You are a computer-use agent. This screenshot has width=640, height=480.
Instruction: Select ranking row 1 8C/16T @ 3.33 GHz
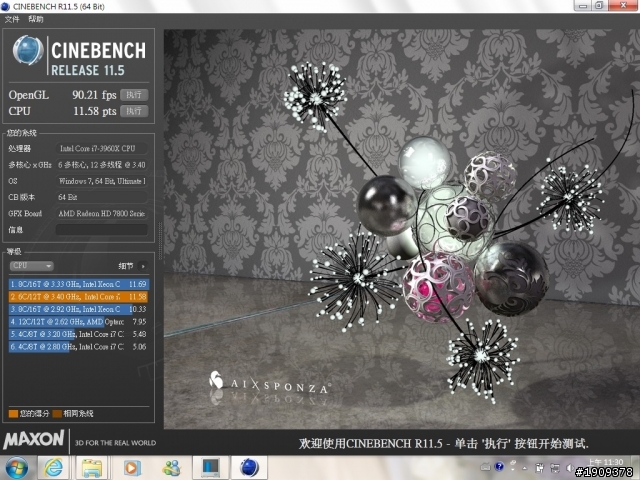pyautogui.click(x=79, y=284)
